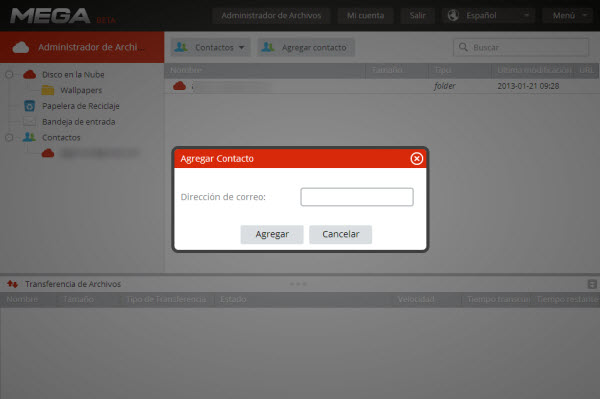Click the globe language icon
Viewport: 600px width, 399px height.
(453, 16)
